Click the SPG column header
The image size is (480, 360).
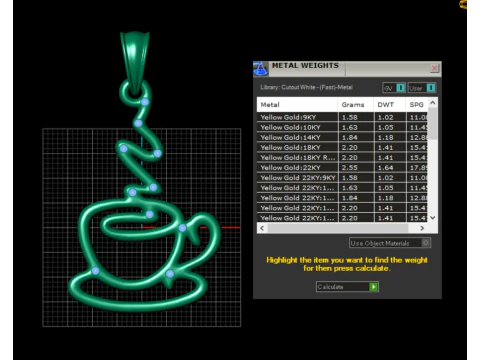pos(416,105)
